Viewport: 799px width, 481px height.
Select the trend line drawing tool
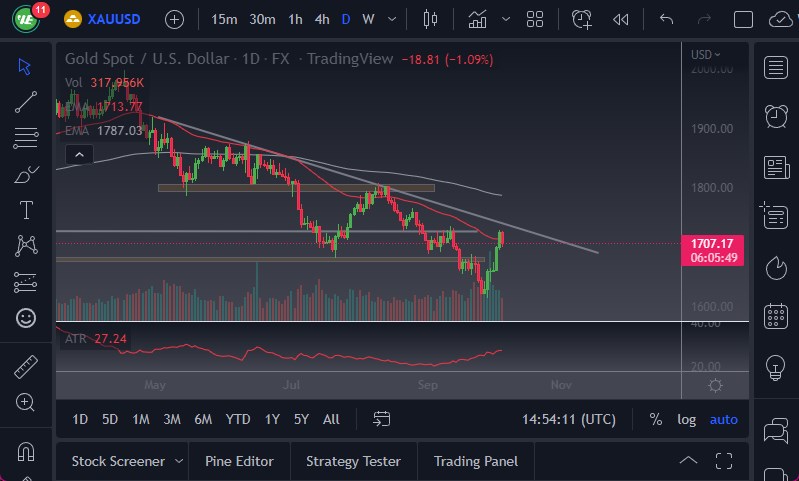(x=26, y=101)
